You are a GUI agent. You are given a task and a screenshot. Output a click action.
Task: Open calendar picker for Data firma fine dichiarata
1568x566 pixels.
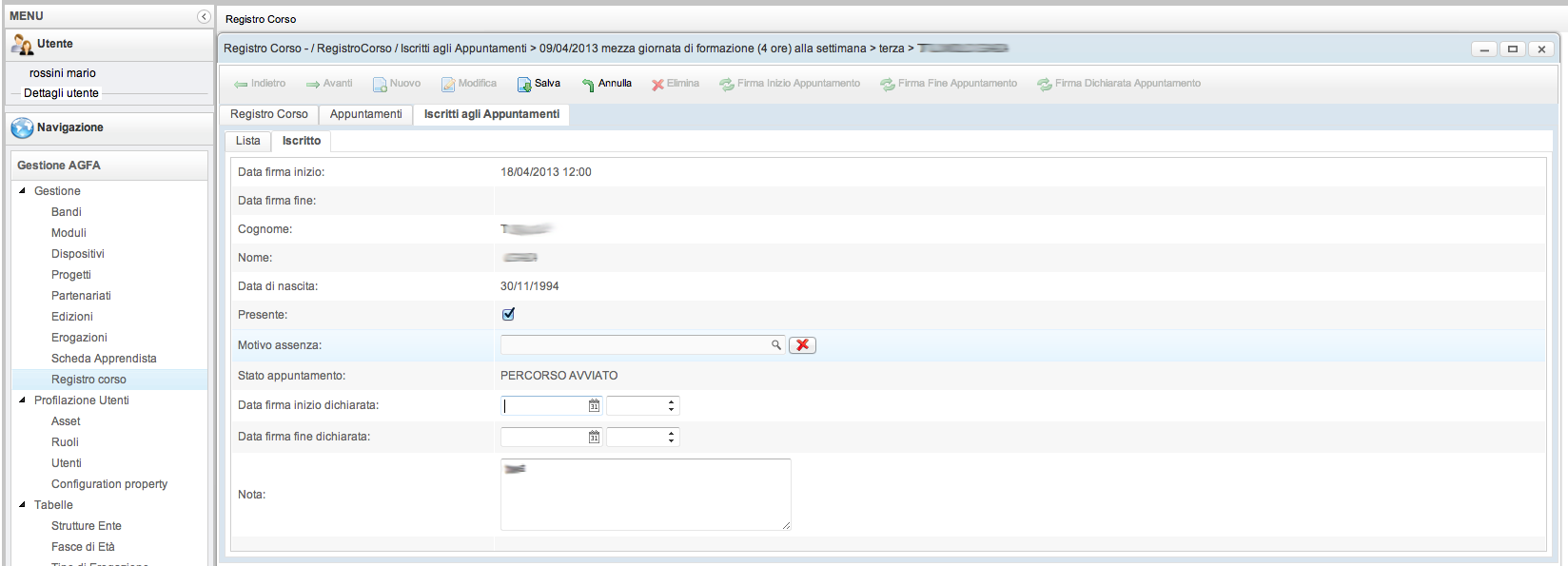[x=594, y=438]
